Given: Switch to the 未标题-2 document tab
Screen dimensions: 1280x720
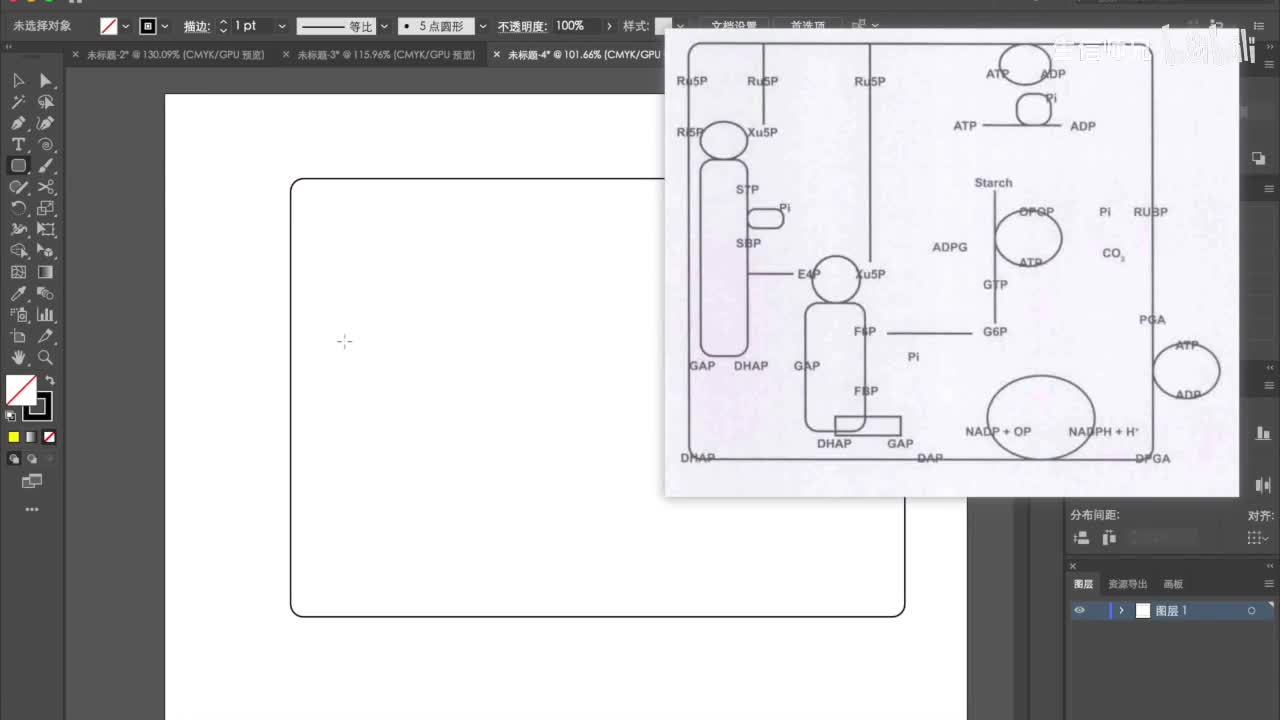Looking at the screenshot, I should (174, 55).
